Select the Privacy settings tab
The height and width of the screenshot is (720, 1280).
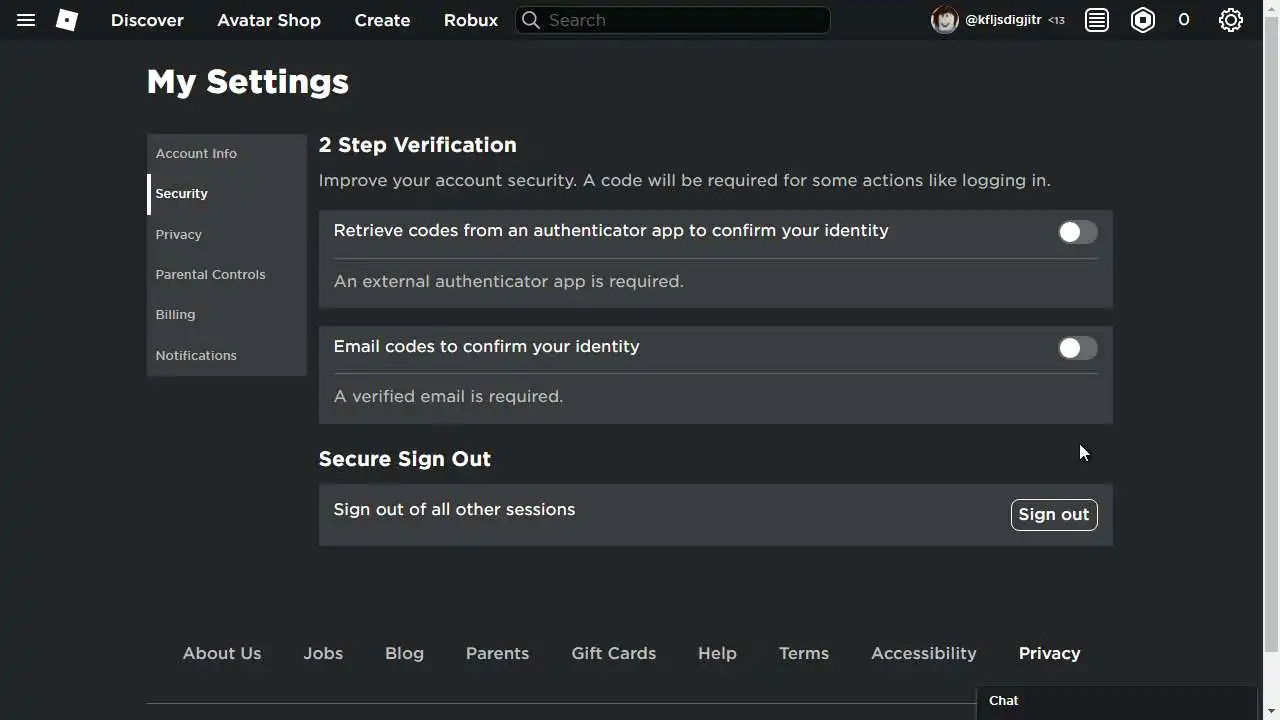(179, 235)
